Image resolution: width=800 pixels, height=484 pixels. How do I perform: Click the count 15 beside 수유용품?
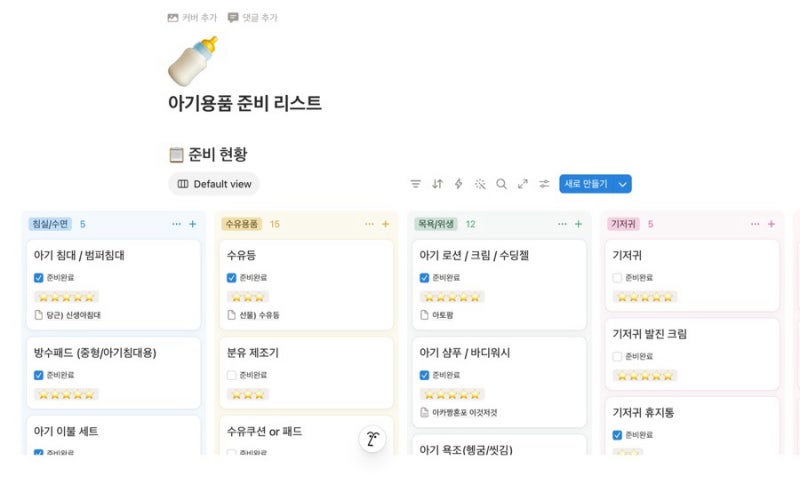(x=274, y=224)
